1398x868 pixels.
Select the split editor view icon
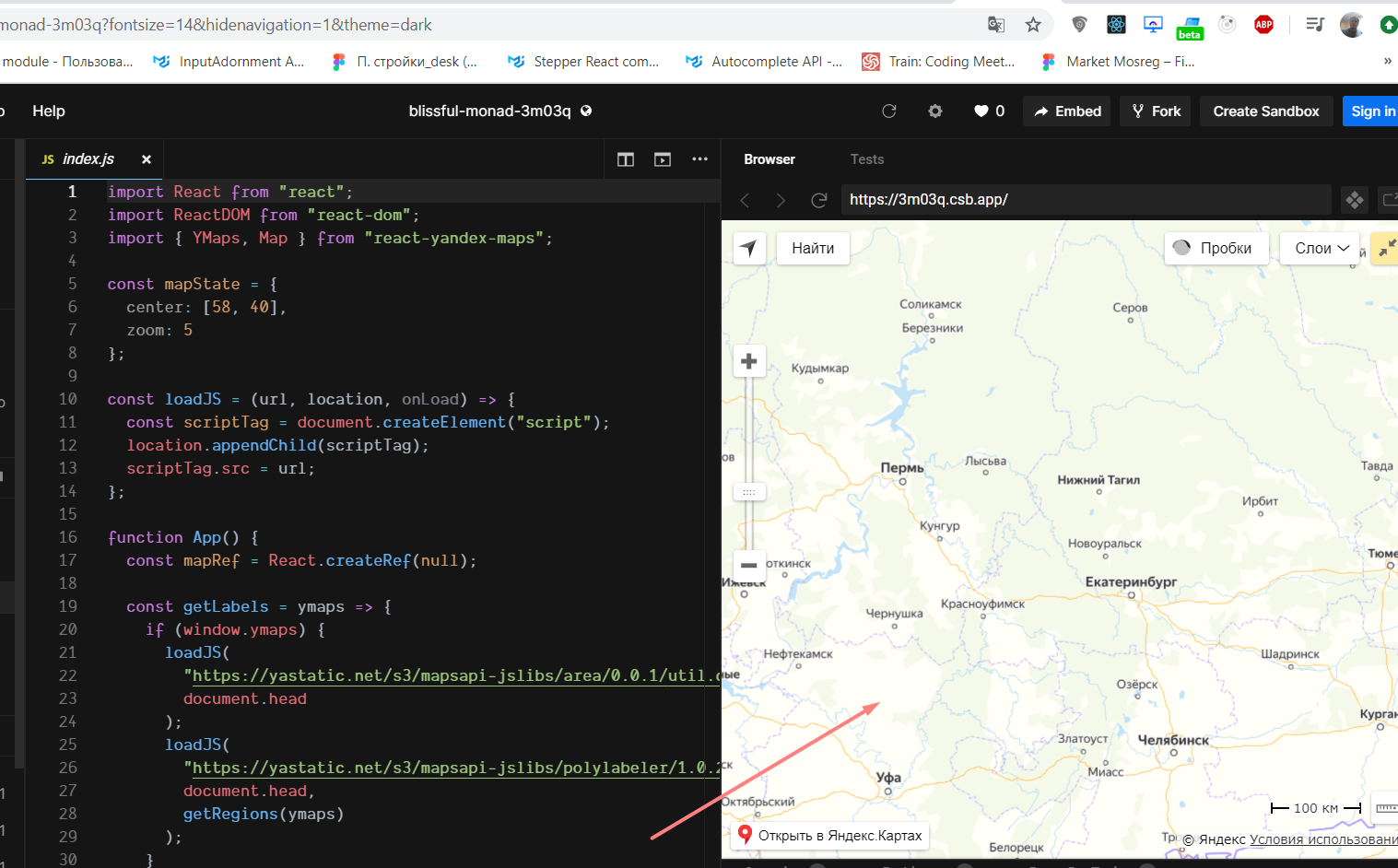(x=625, y=158)
